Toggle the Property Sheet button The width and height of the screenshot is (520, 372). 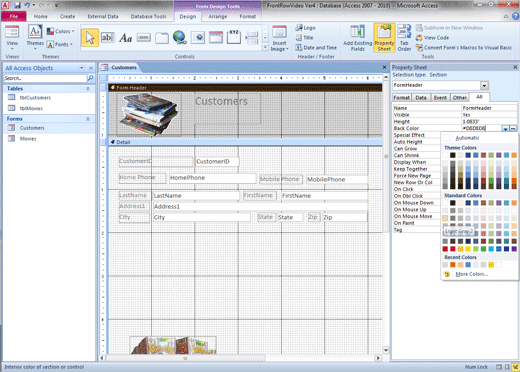384,38
